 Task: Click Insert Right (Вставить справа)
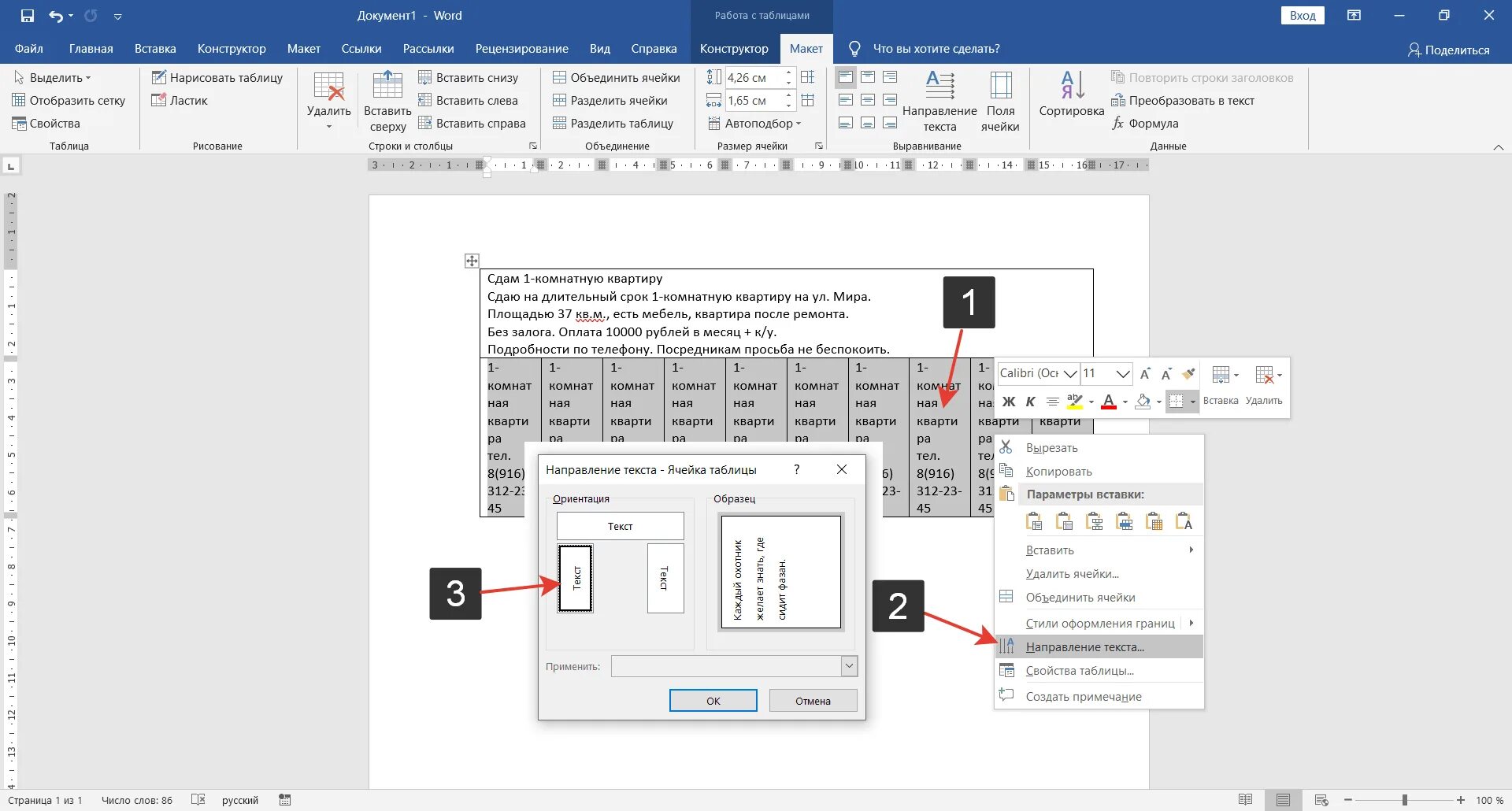click(x=472, y=123)
